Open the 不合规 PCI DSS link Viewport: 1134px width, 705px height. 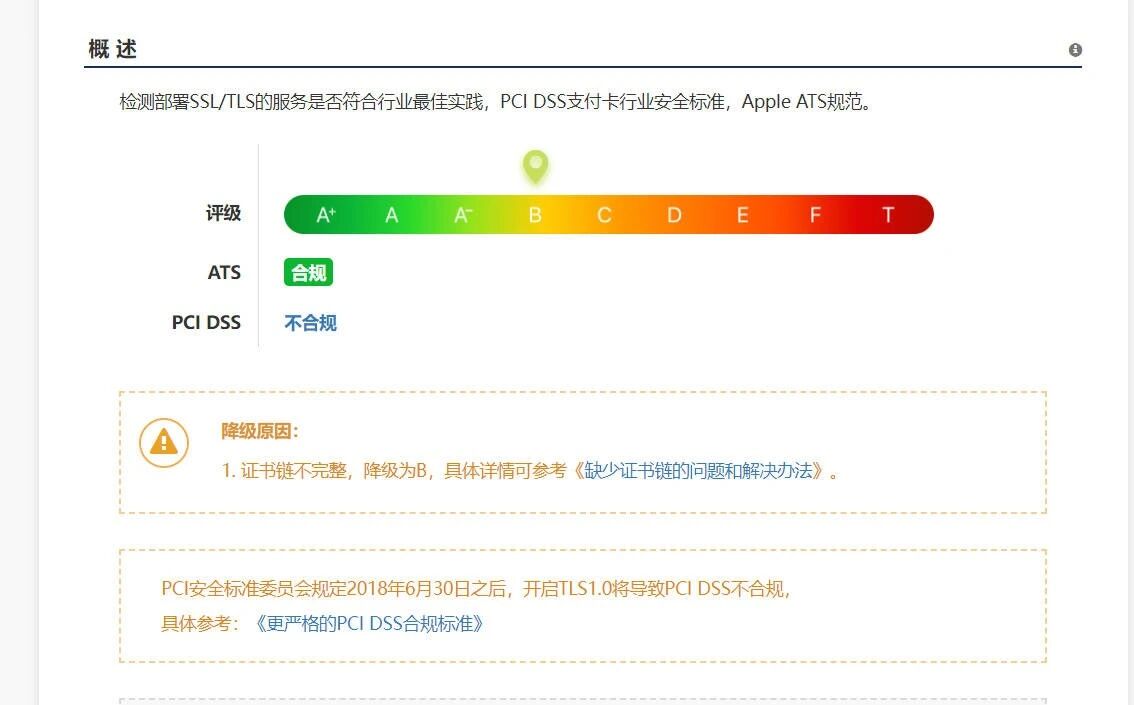tap(310, 322)
